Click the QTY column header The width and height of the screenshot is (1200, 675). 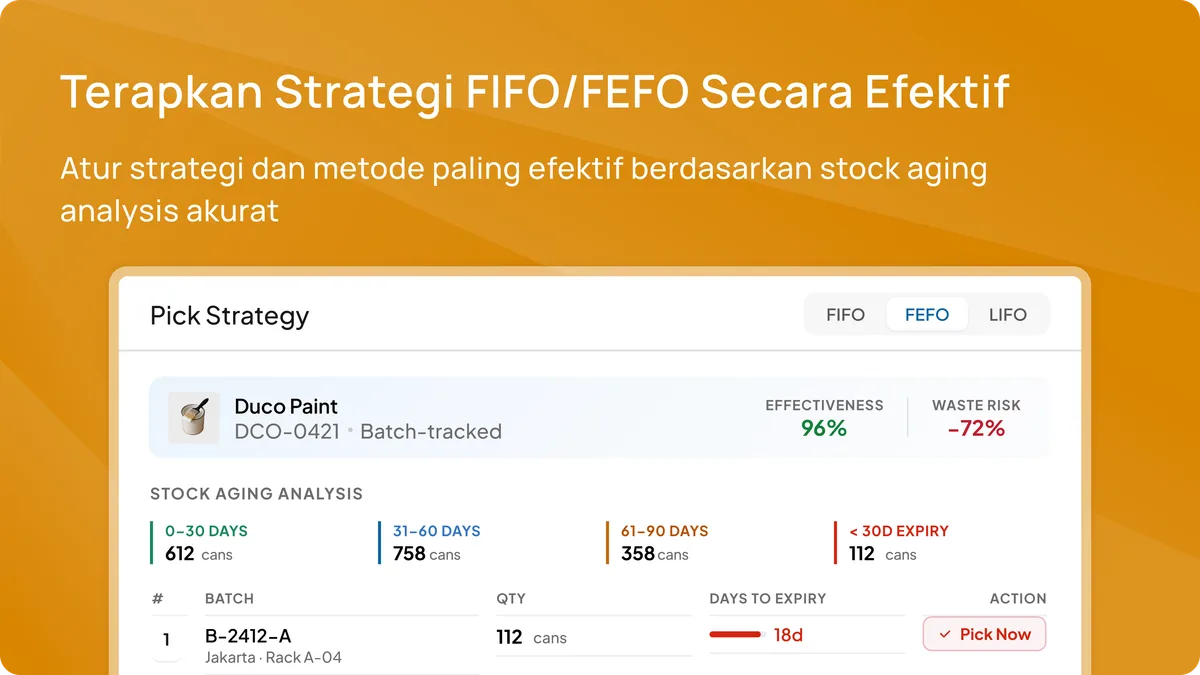point(511,599)
